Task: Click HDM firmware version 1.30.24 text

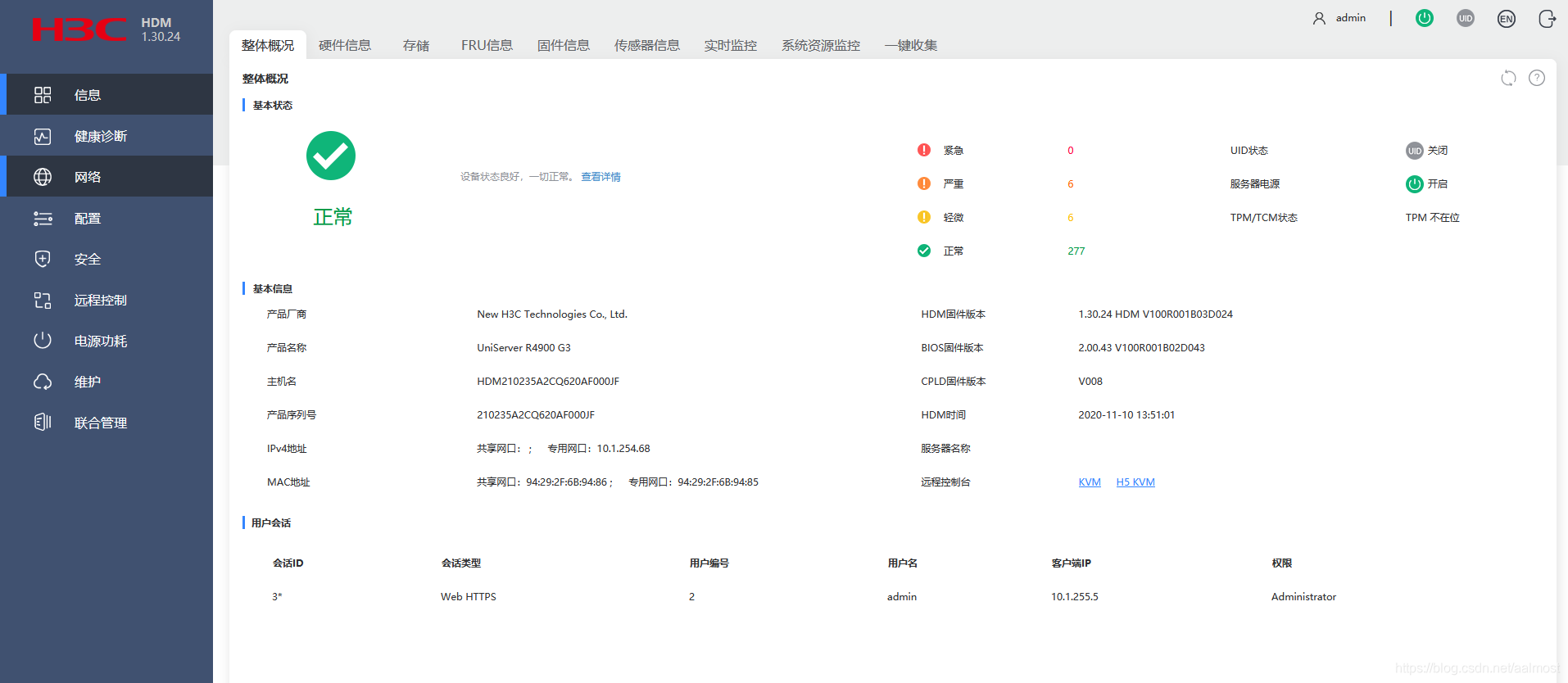Action: [1155, 314]
